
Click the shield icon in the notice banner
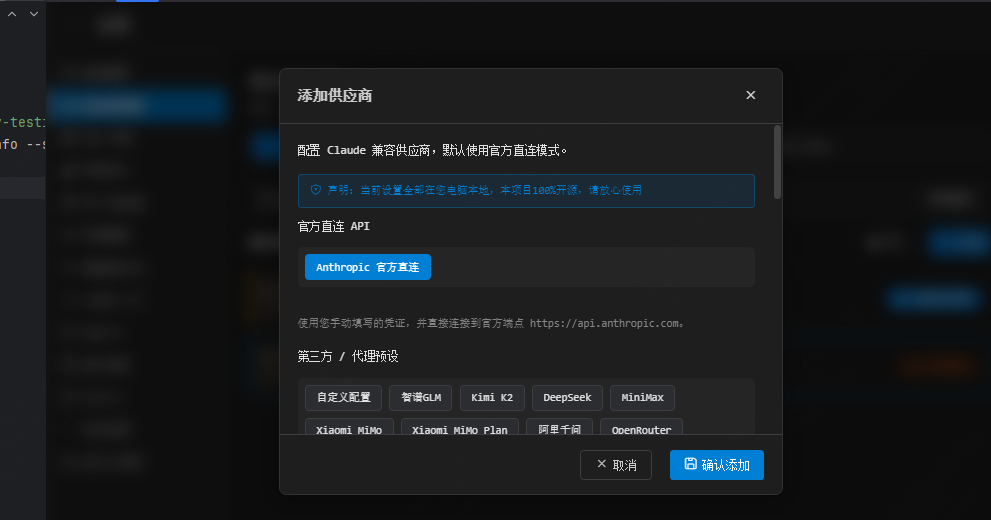pos(315,190)
